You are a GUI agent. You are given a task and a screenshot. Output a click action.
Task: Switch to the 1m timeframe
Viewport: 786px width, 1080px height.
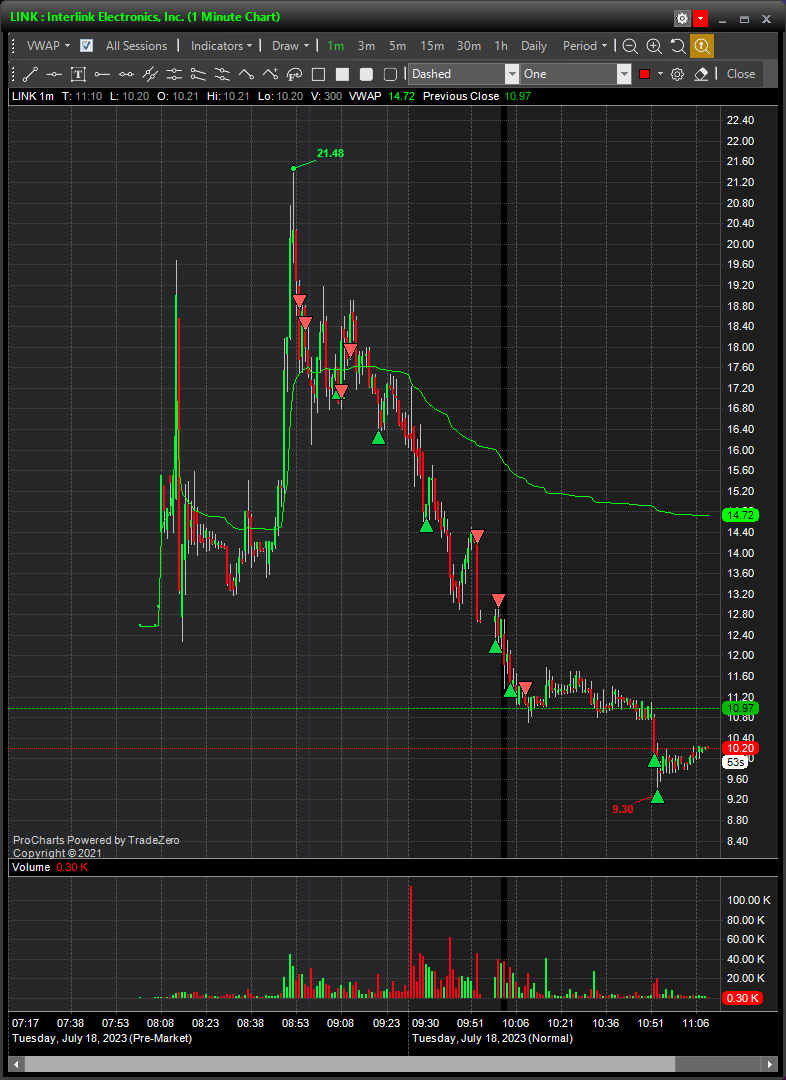(x=335, y=45)
